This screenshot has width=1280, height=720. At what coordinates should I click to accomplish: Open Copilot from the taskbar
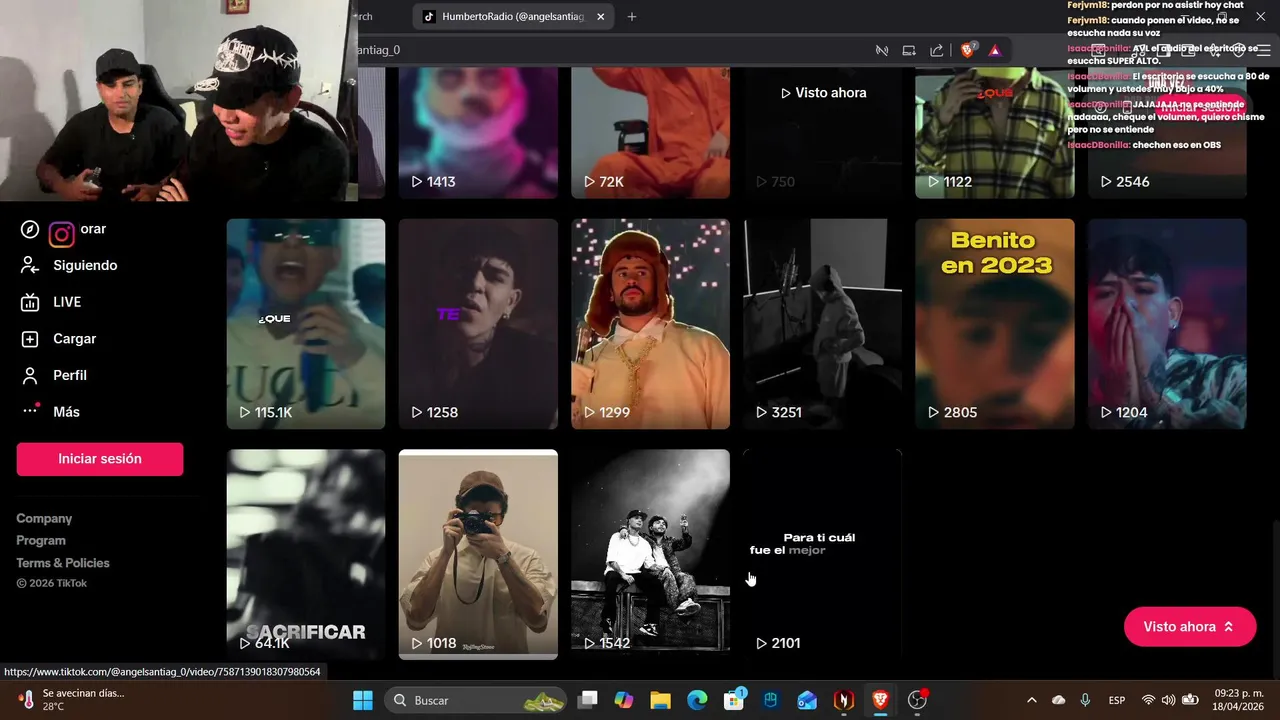pyautogui.click(x=624, y=700)
